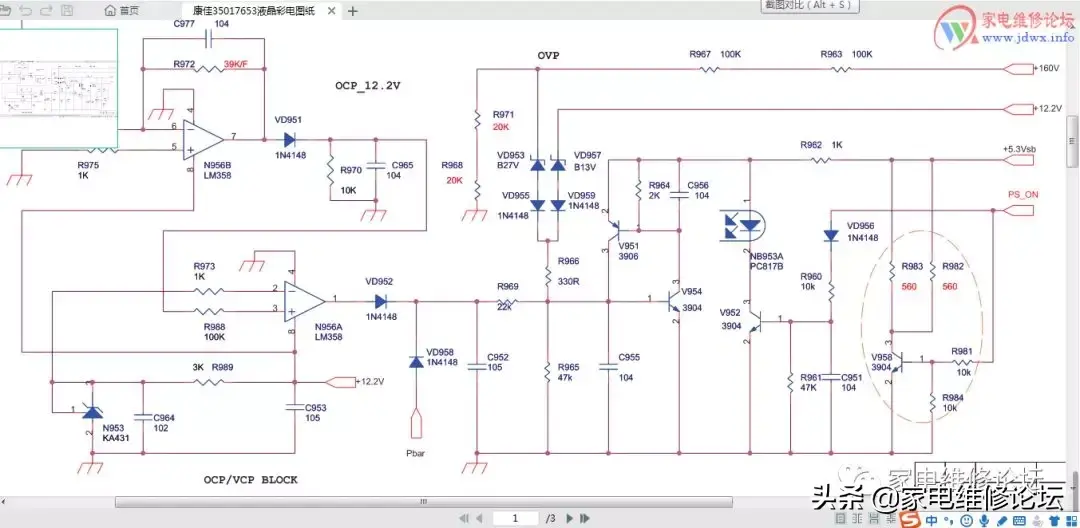This screenshot has height=528, width=1080.
Task: Click the Sogou S input method logo
Action: [x=911, y=520]
